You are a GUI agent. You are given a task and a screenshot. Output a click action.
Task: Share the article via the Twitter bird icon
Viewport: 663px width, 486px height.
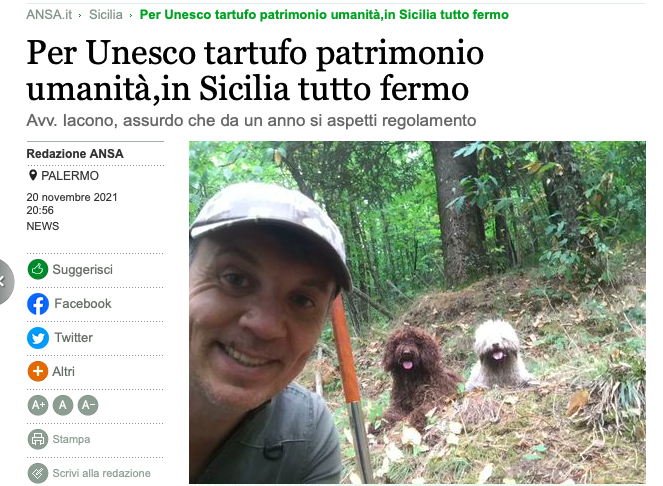point(38,338)
